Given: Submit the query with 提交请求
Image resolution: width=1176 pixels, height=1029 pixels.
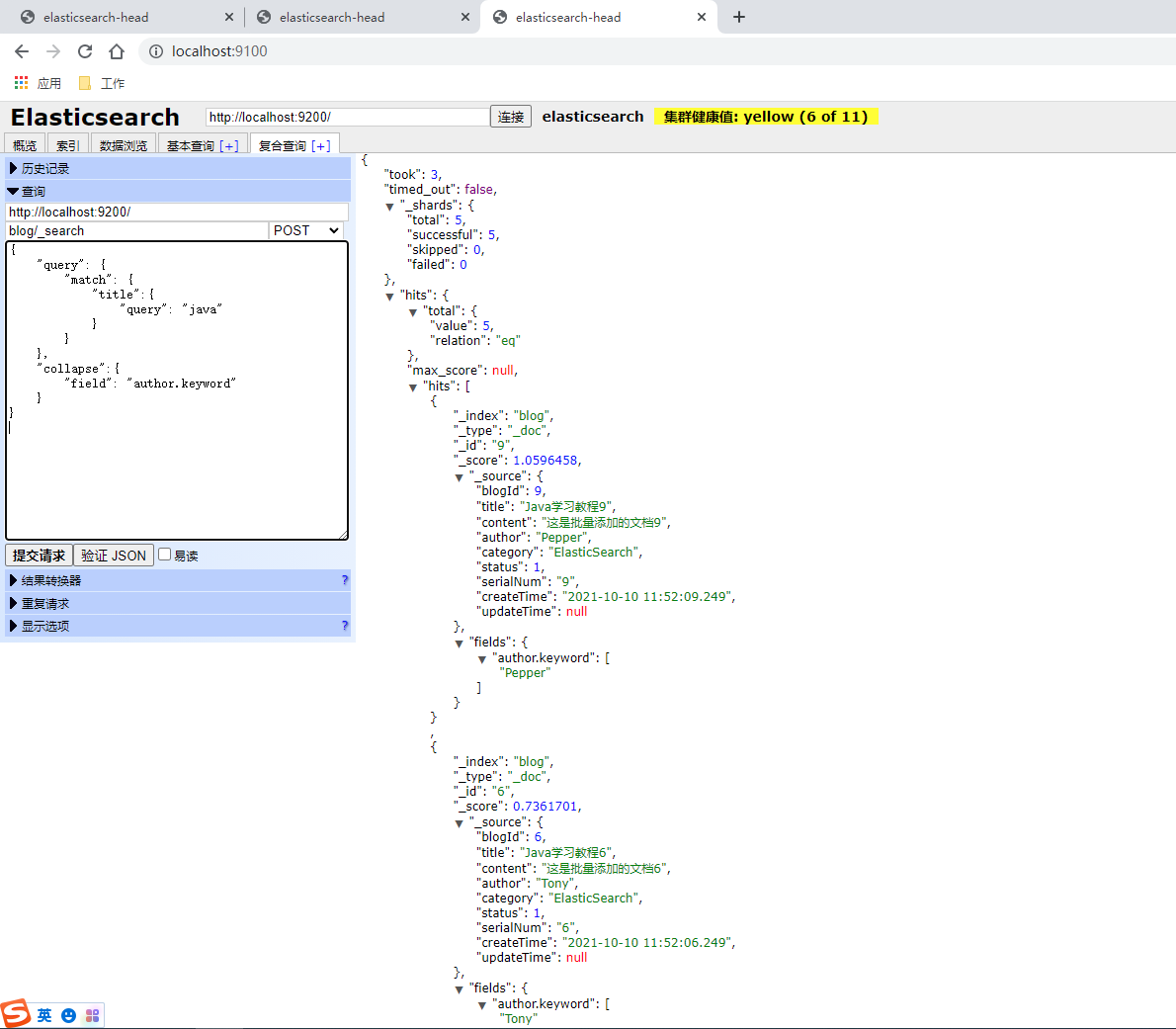Looking at the screenshot, I should click(39, 555).
